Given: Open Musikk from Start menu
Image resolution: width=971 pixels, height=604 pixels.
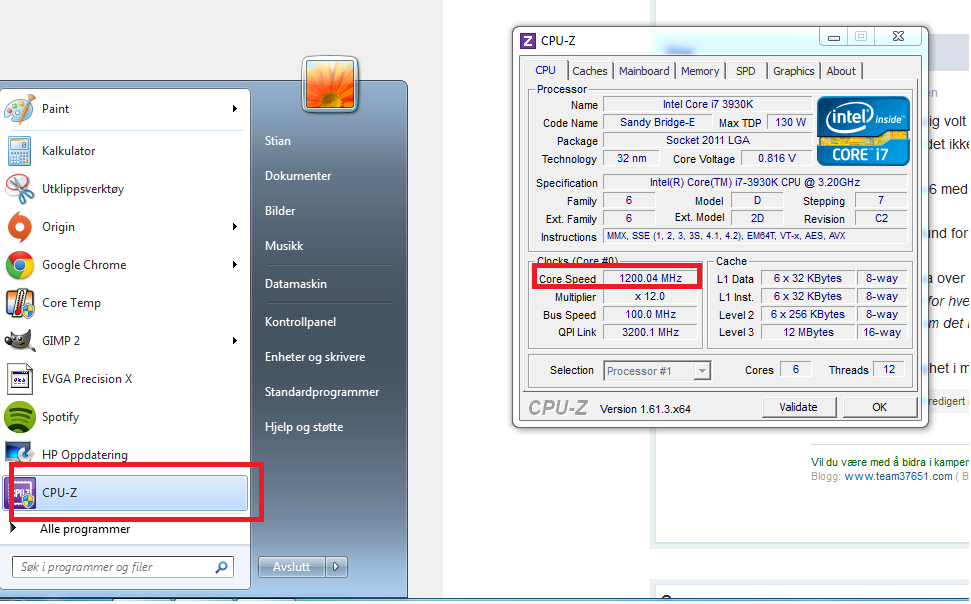Looking at the screenshot, I should pos(284,246).
